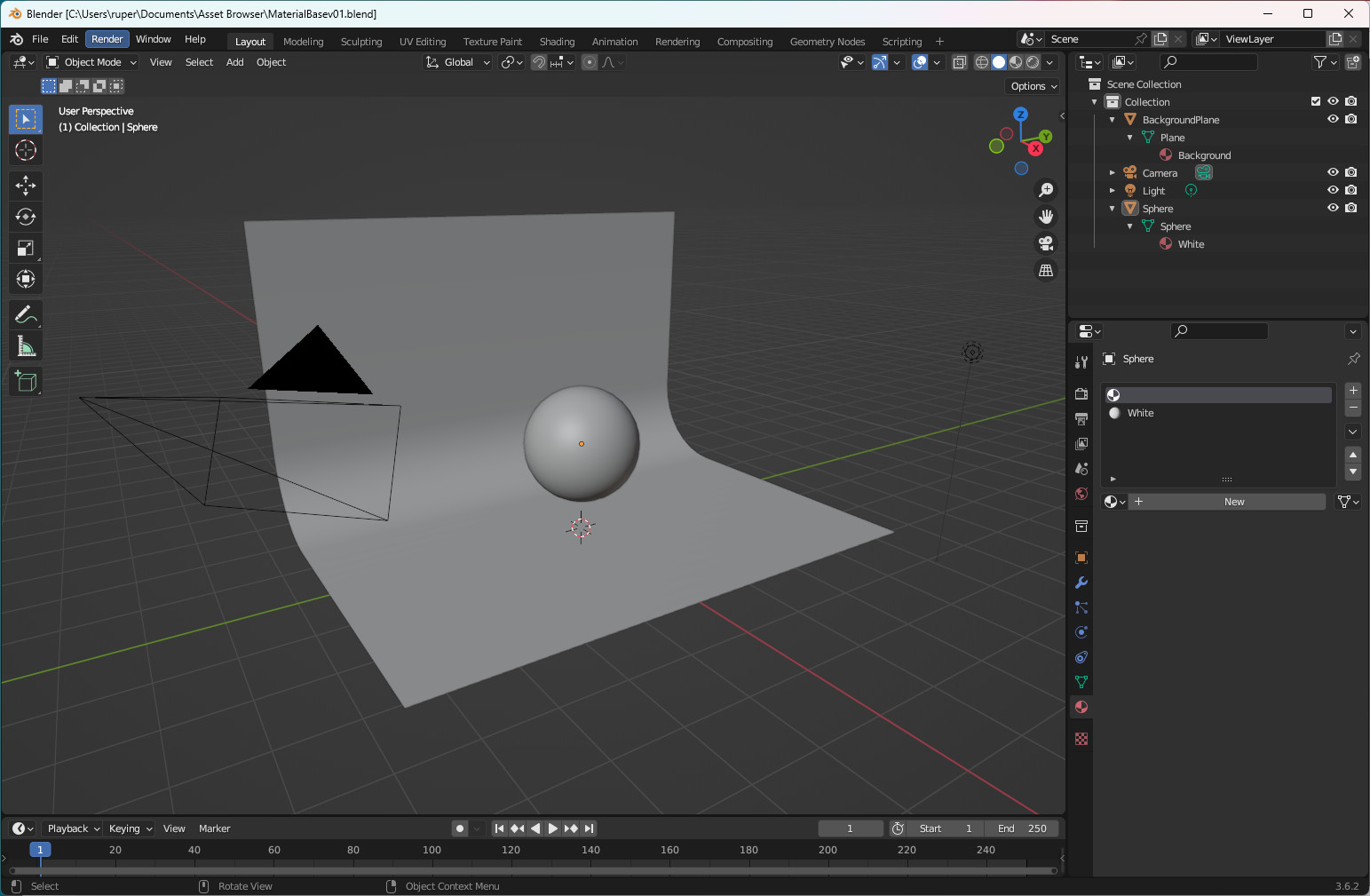Toggle snapping magnet icon
This screenshot has width=1370, height=896.
tap(539, 62)
